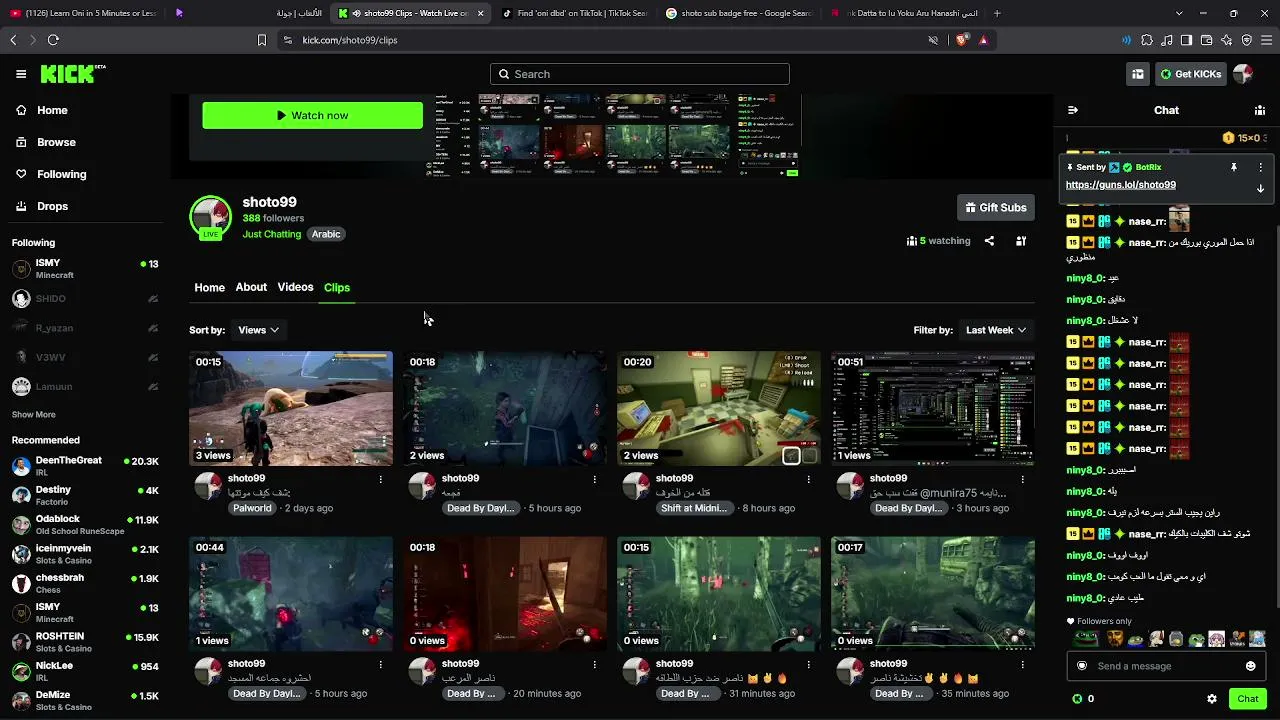The height and width of the screenshot is (720, 1280).
Task: Send message with green Chat button
Action: tap(1247, 699)
